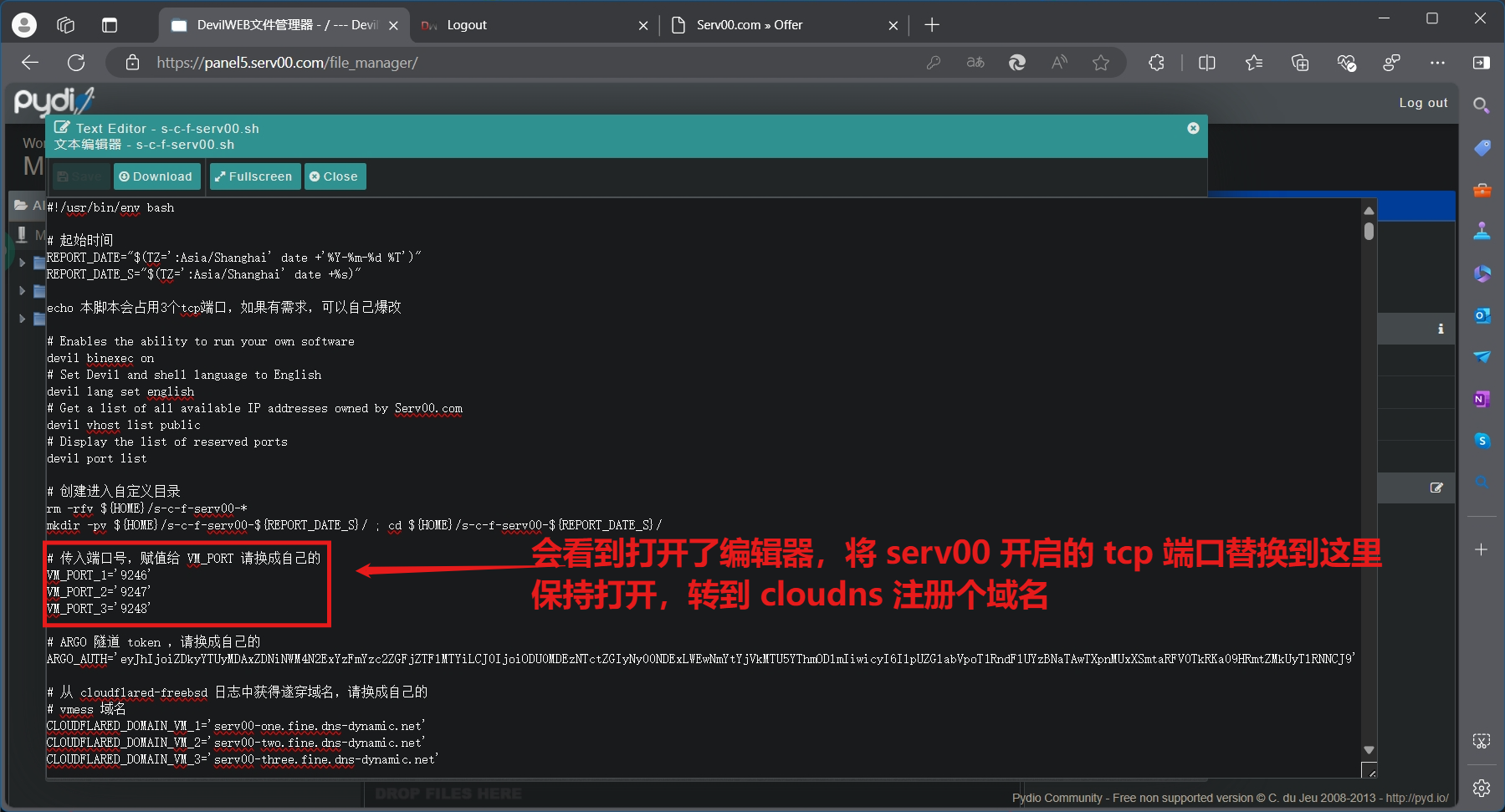Click the browser profile avatar icon
Screen dimensions: 1505x812
tap(24, 25)
